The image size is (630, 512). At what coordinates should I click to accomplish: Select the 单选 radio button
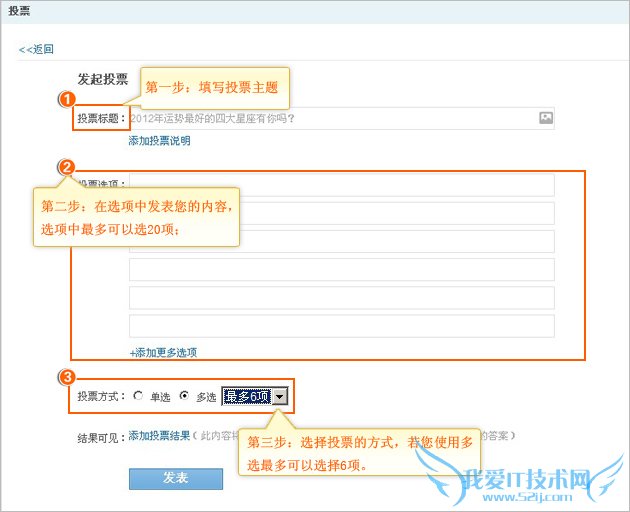tap(138, 396)
